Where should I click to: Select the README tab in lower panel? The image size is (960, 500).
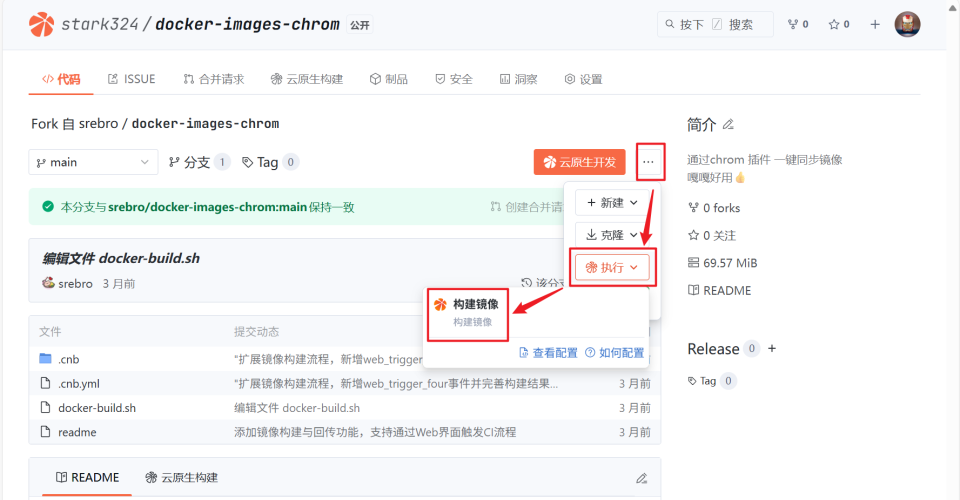pos(87,477)
